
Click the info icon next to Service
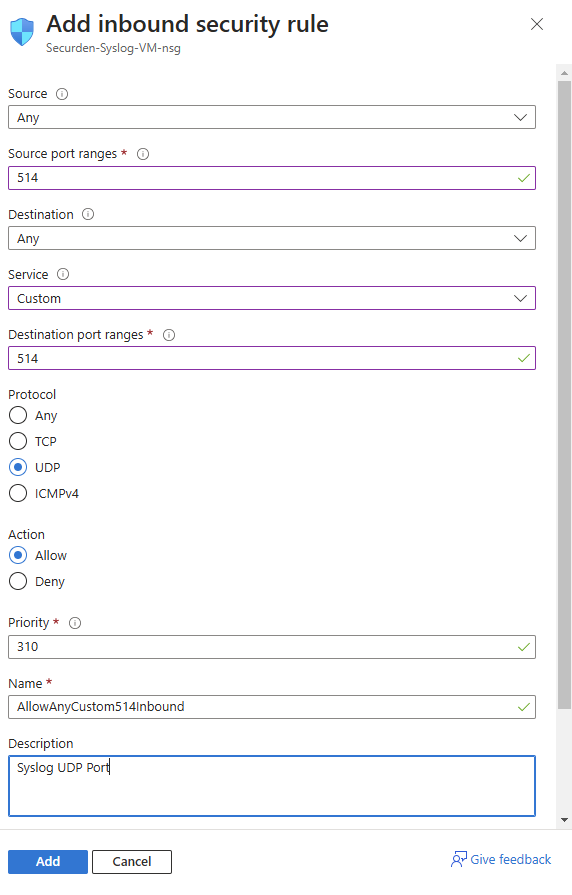pos(63,274)
